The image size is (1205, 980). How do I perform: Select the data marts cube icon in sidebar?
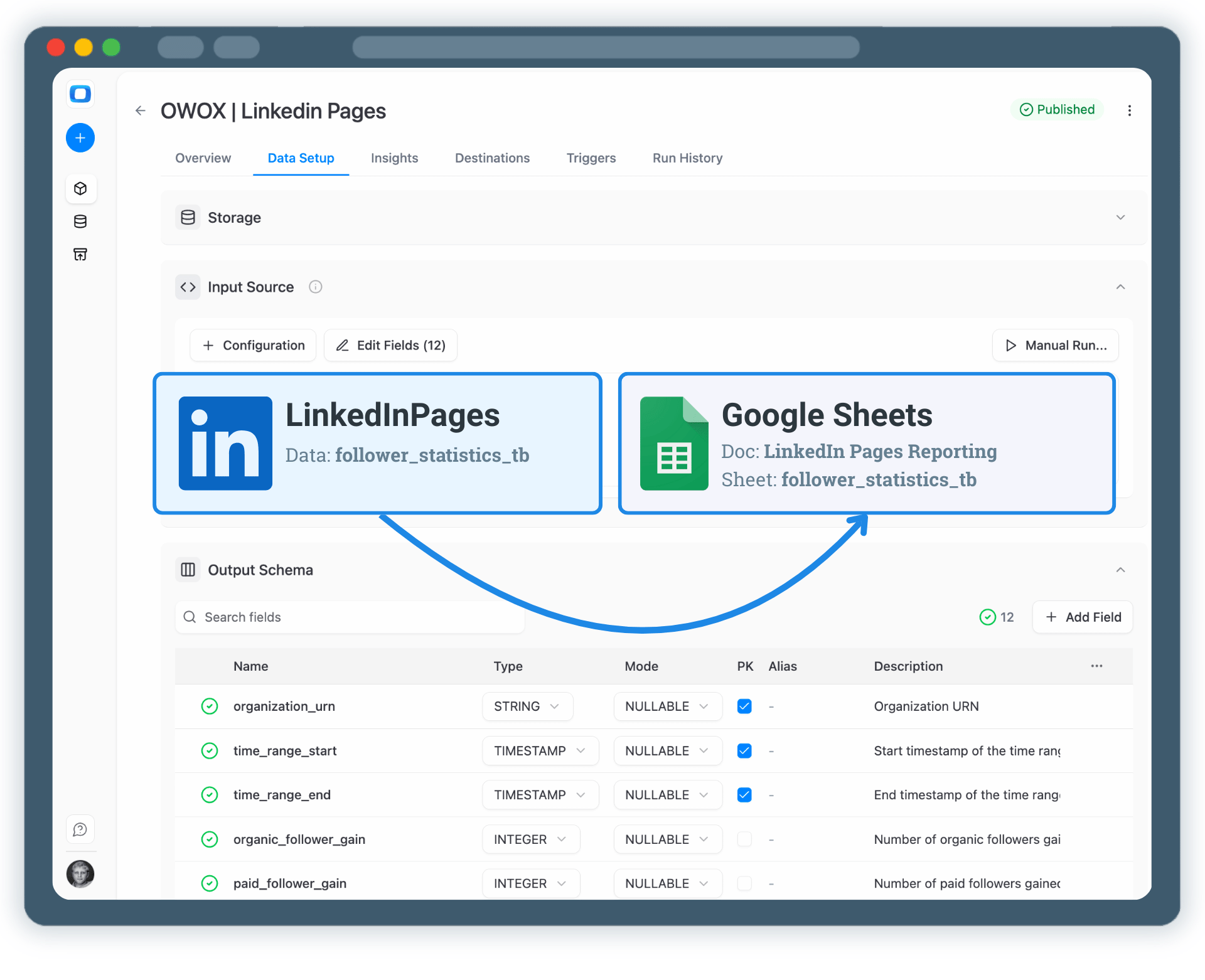point(81,188)
